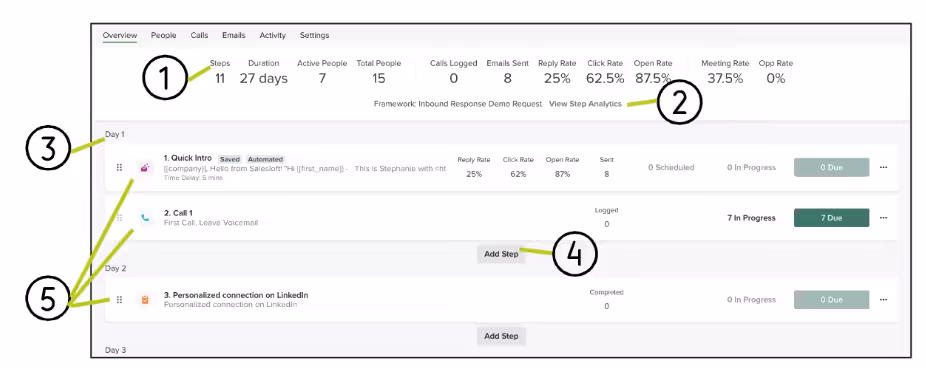Open the Overview tab
Screen dimensions: 926x367
coord(120,35)
